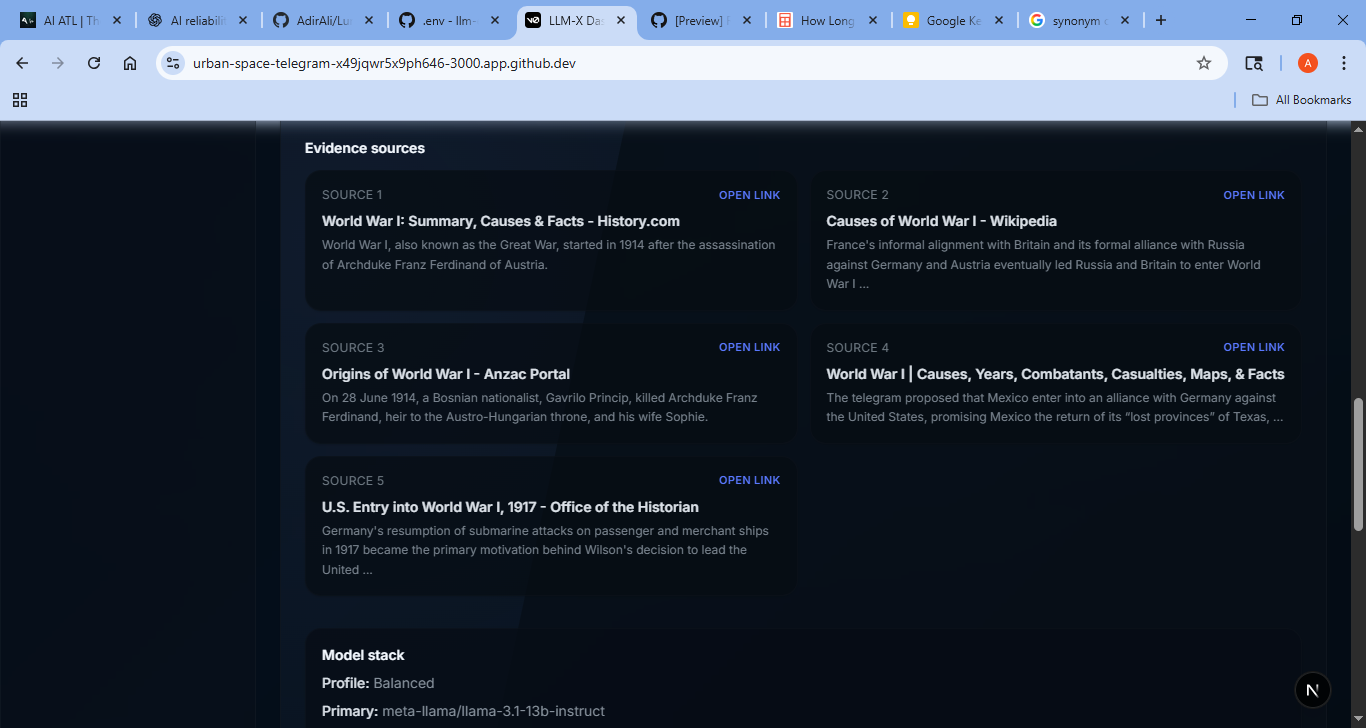
Task: Open link for Source 5
Action: coord(749,480)
